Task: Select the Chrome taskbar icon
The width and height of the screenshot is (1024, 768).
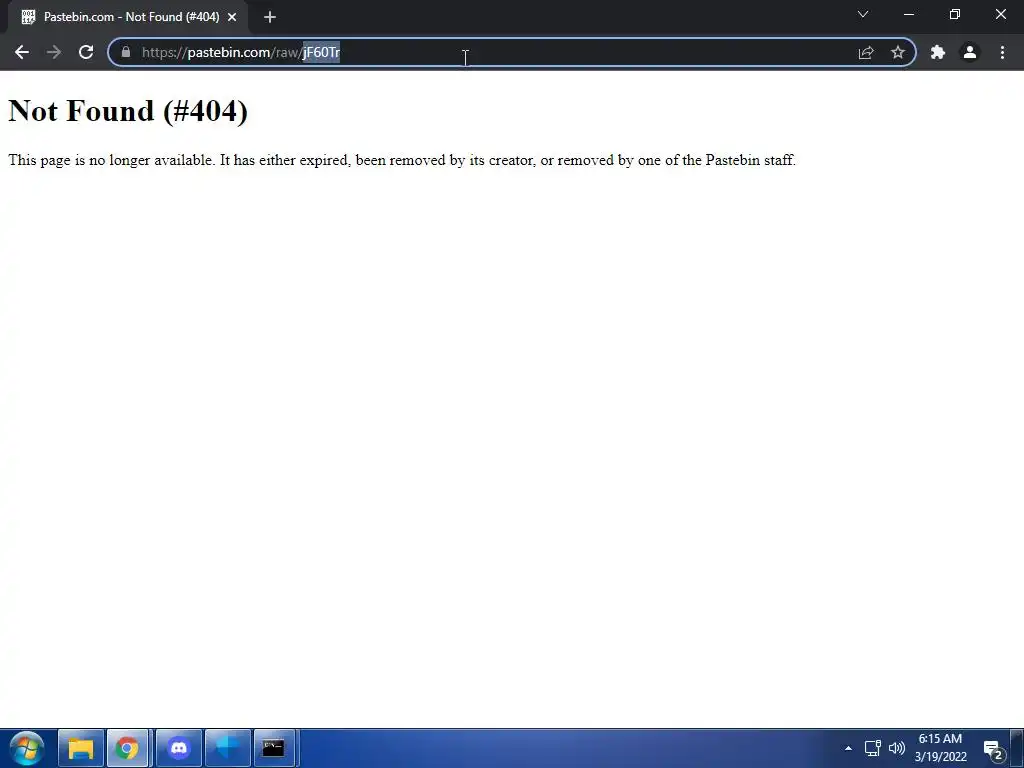Action: [x=127, y=748]
